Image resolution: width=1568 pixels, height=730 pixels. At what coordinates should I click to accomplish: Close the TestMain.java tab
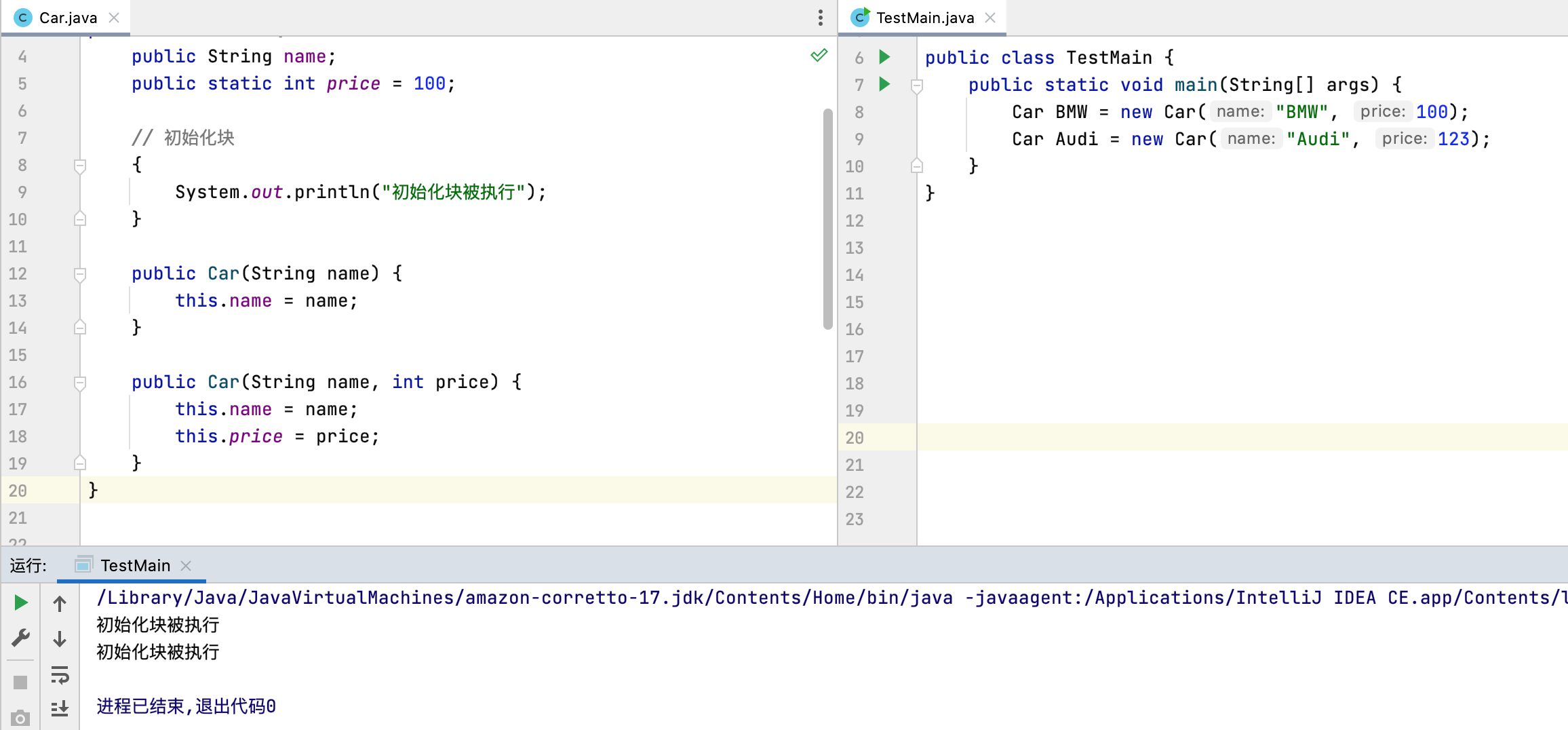click(x=990, y=18)
